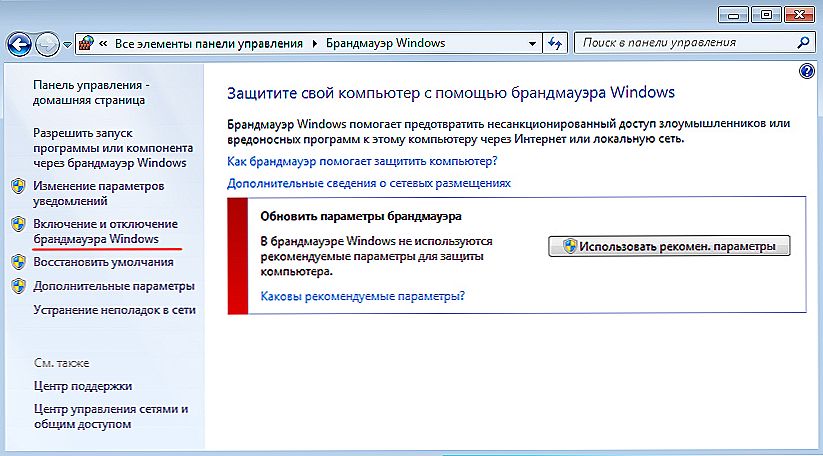Viewport: 823px width, 456px height.
Task: Click the Control Panel icon in address bar
Action: [86, 43]
